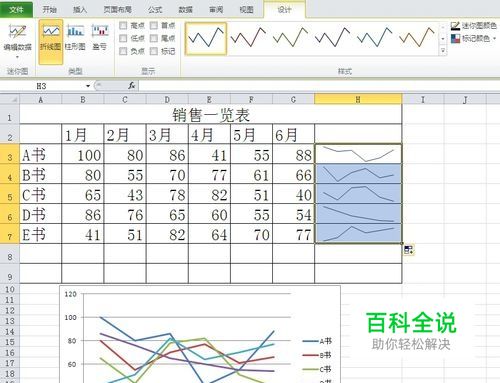Click the Name Box showing H3

click(x=42, y=86)
